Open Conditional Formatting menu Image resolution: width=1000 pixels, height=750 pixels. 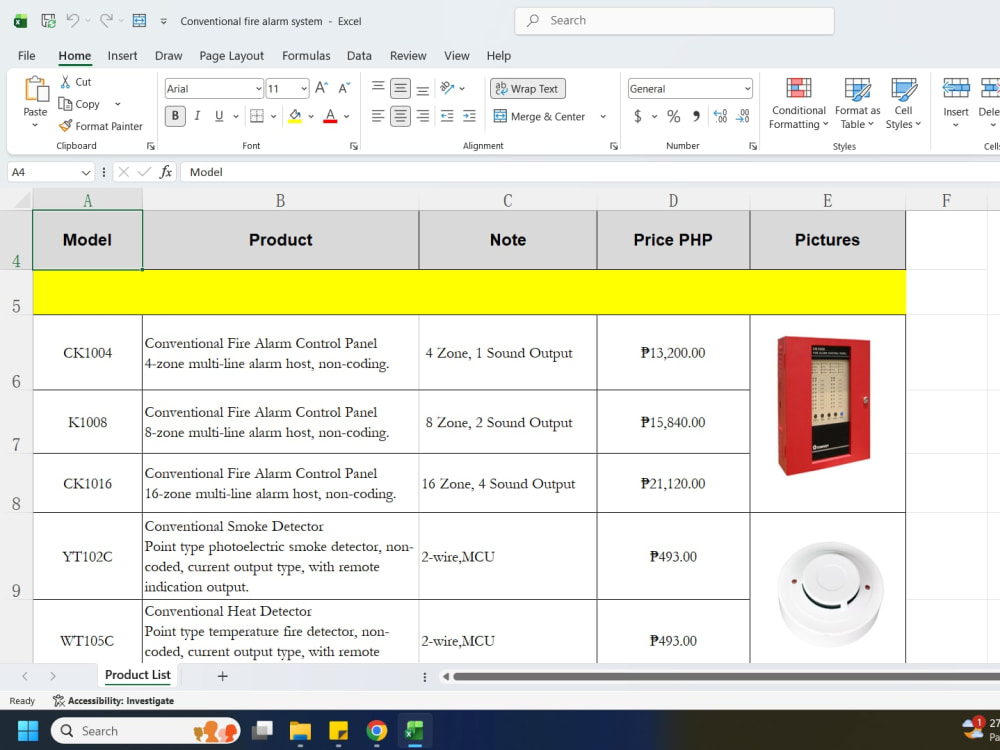[798, 103]
